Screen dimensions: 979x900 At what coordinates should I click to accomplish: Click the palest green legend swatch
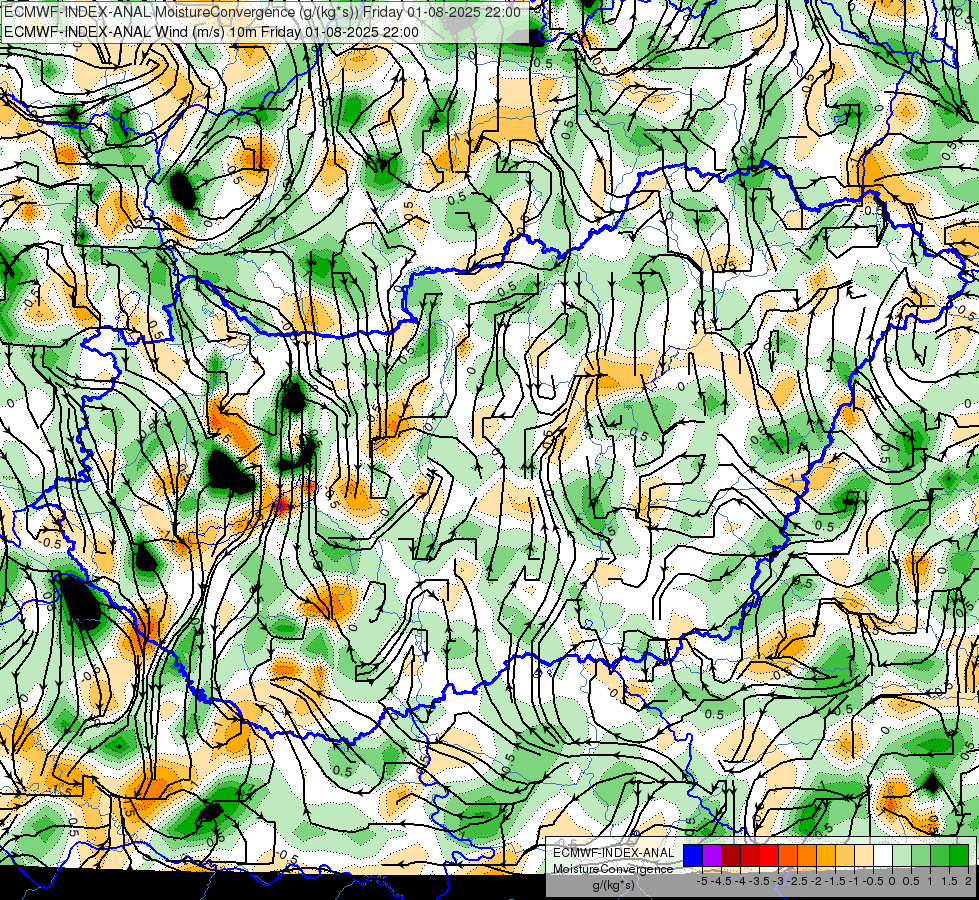coord(902,856)
